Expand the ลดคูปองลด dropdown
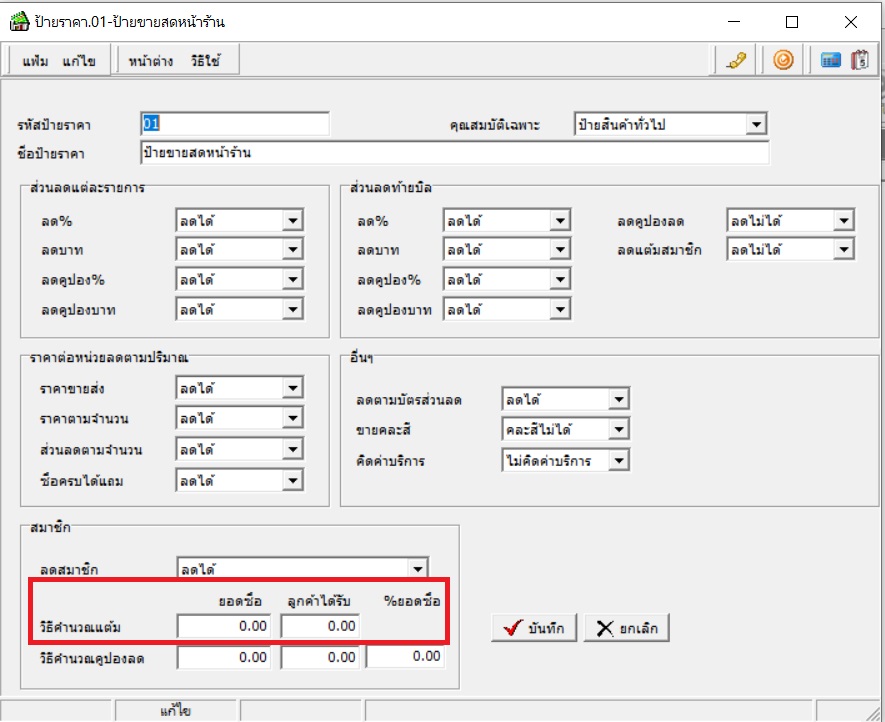 click(x=844, y=221)
